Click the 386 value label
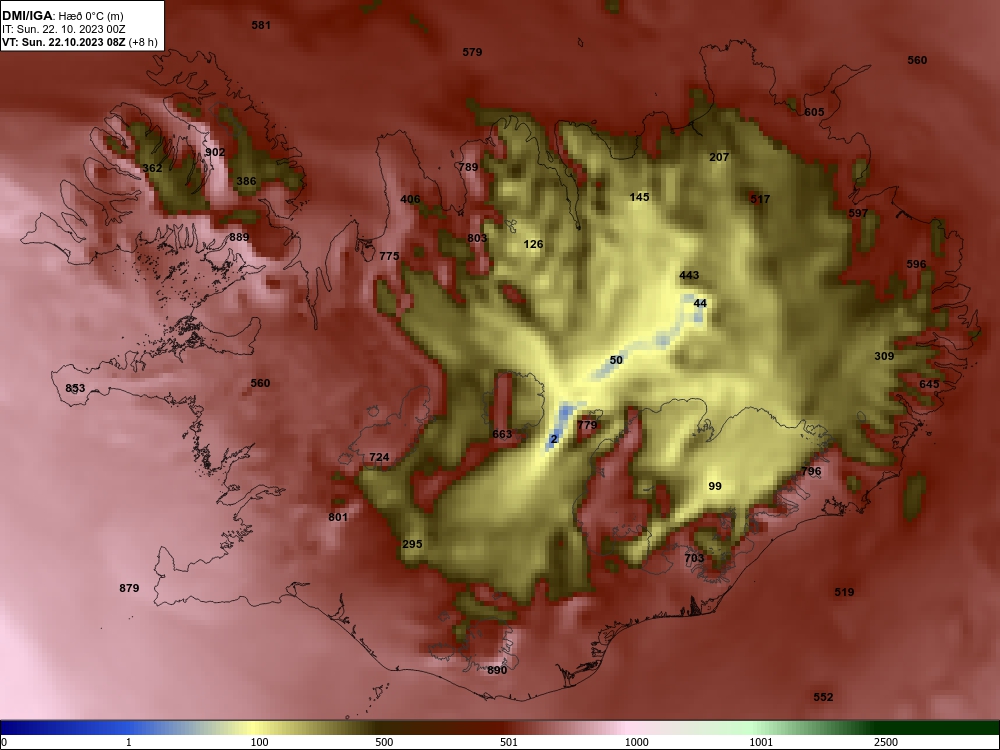This screenshot has height=750, width=1000. (246, 181)
